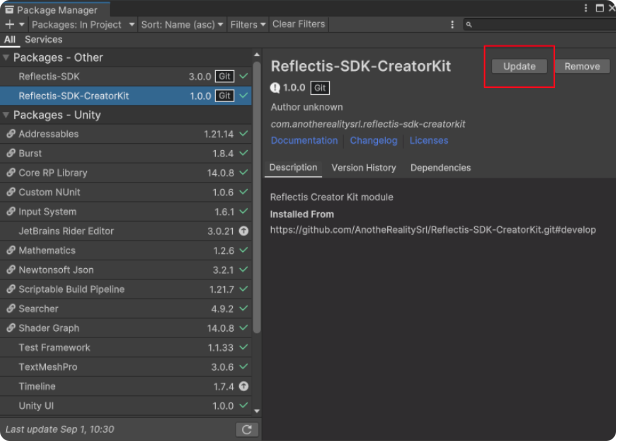Click the installed checkmark for Reflectis-SDK-CreatorKit
Image resolution: width=617 pixels, height=441 pixels.
point(244,95)
